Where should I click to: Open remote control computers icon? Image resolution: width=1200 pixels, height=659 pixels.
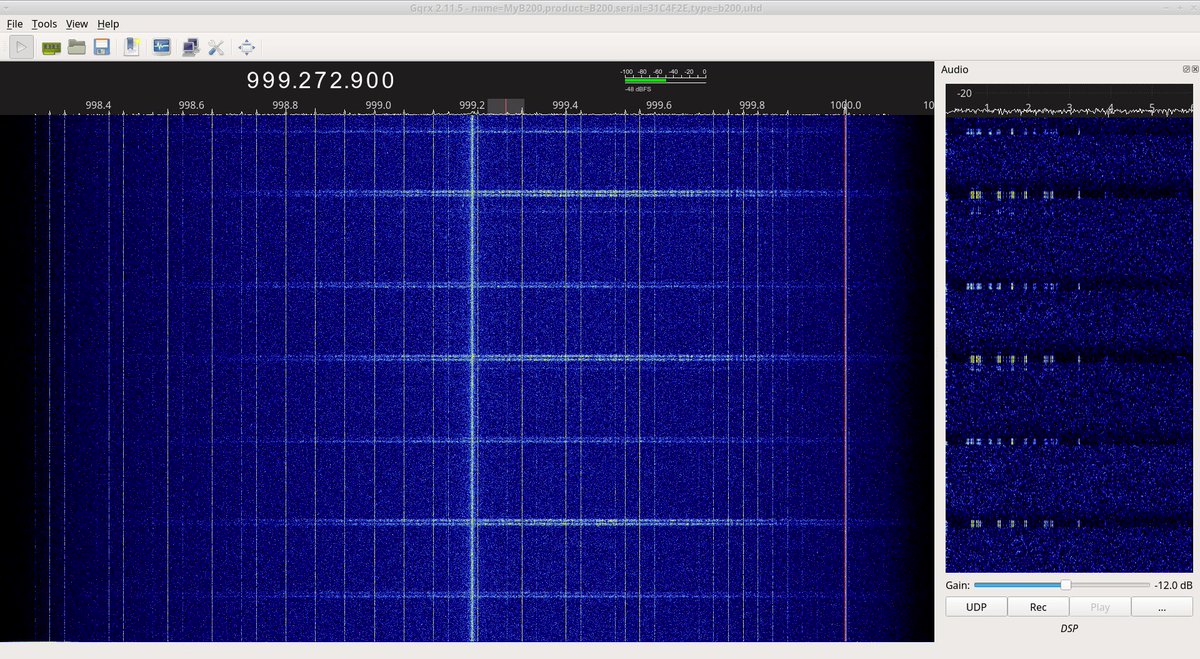(190, 47)
